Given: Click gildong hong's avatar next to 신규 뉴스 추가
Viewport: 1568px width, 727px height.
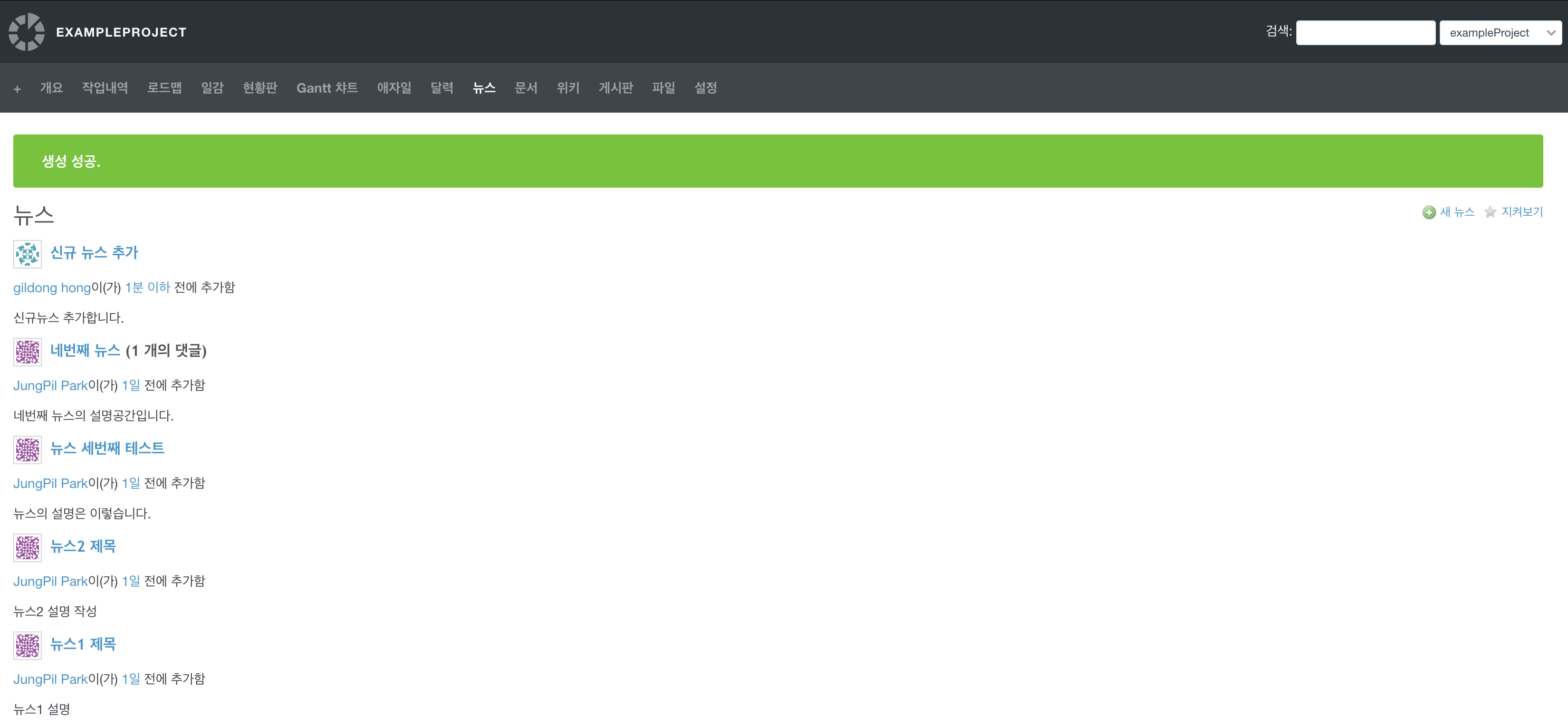Looking at the screenshot, I should coord(28,254).
